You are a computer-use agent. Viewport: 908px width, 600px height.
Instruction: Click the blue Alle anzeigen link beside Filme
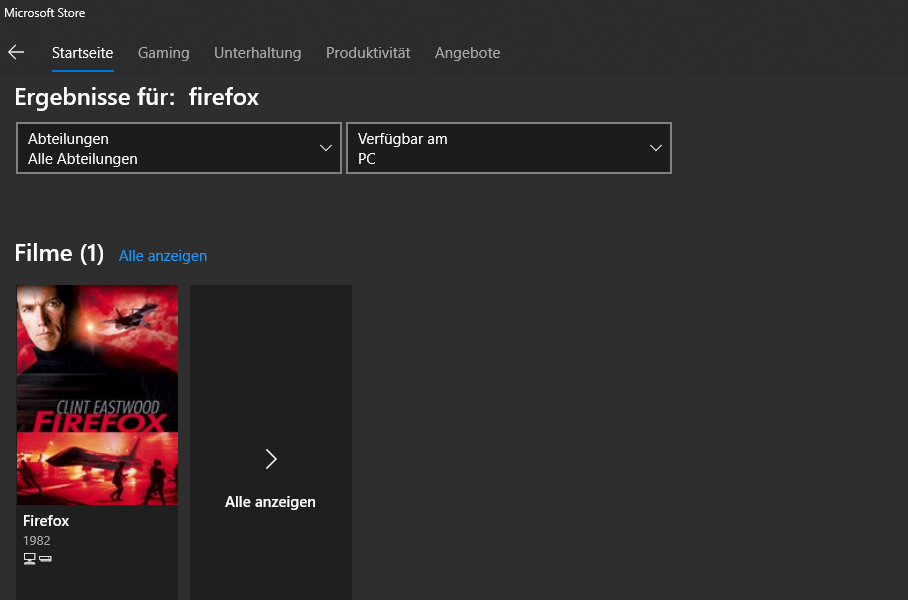pyautogui.click(x=163, y=256)
